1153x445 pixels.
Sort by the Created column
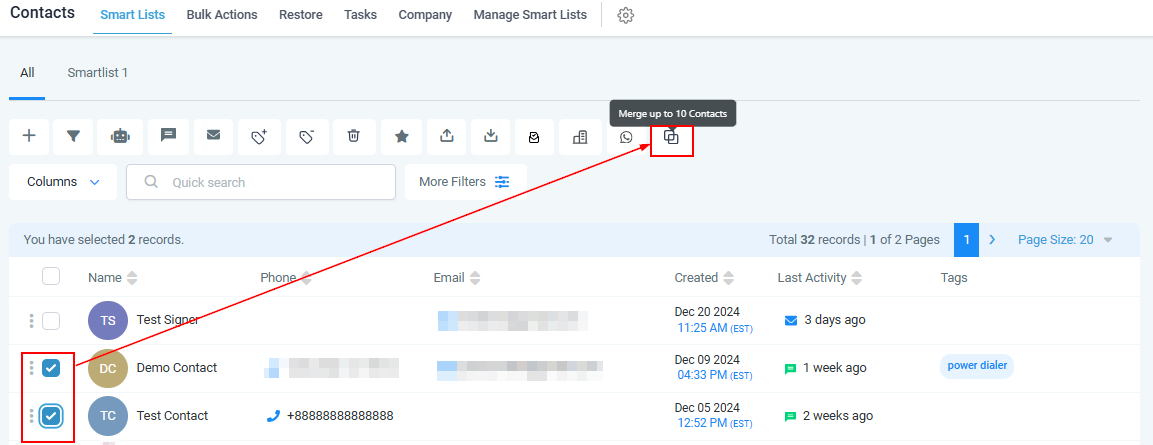coord(729,278)
